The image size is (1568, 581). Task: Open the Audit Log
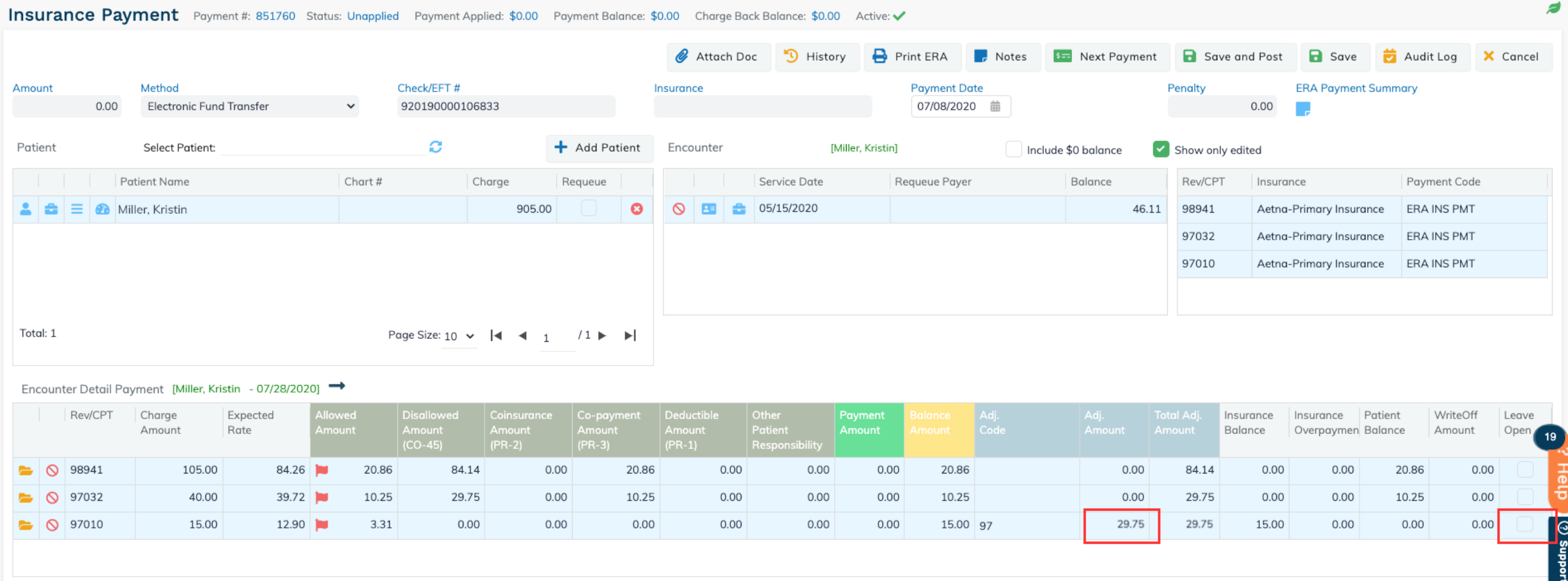coord(1423,56)
